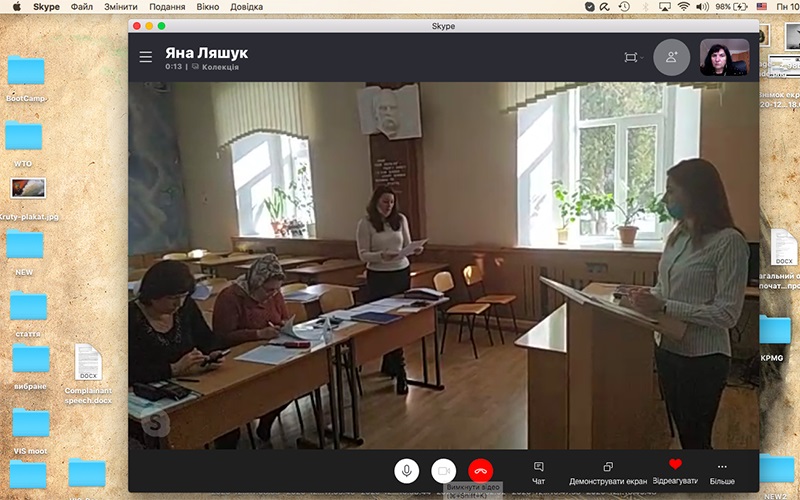The image size is (800, 500).
Task: Click the contact name Яна Ляшук
Action: pyautogui.click(x=207, y=53)
